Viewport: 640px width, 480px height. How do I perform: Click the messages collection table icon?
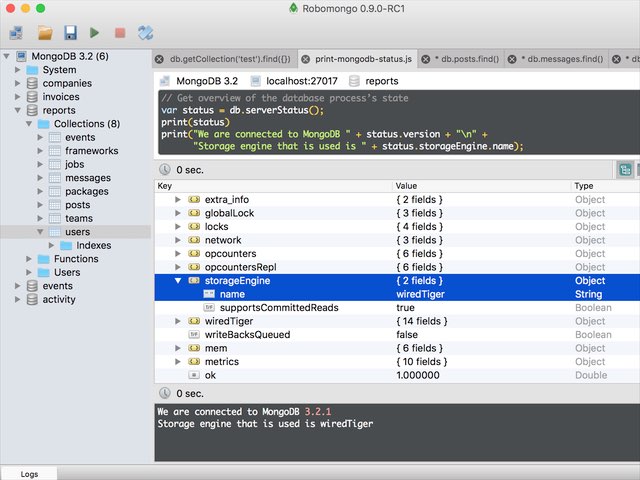click(x=55, y=178)
